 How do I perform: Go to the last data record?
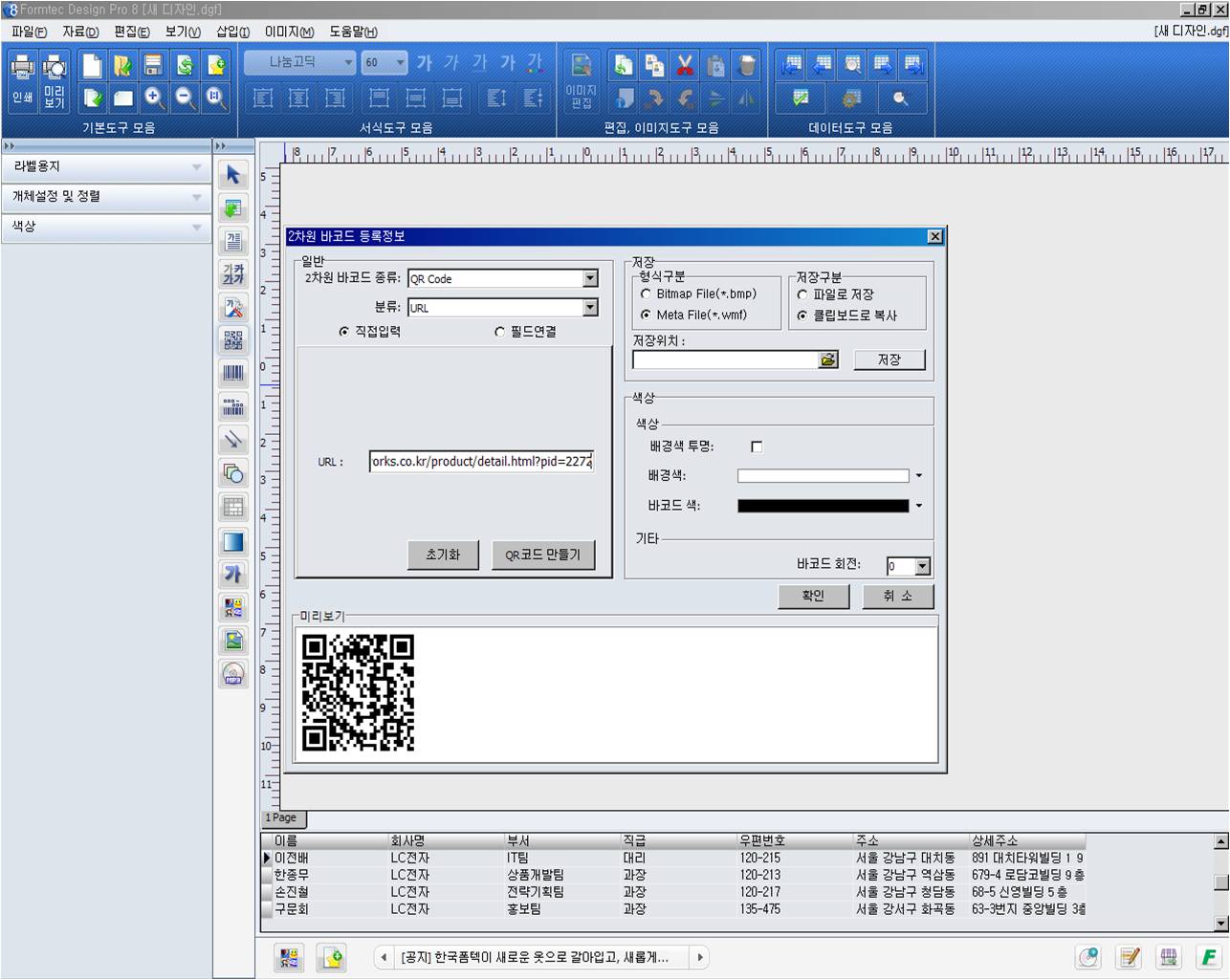tap(914, 65)
